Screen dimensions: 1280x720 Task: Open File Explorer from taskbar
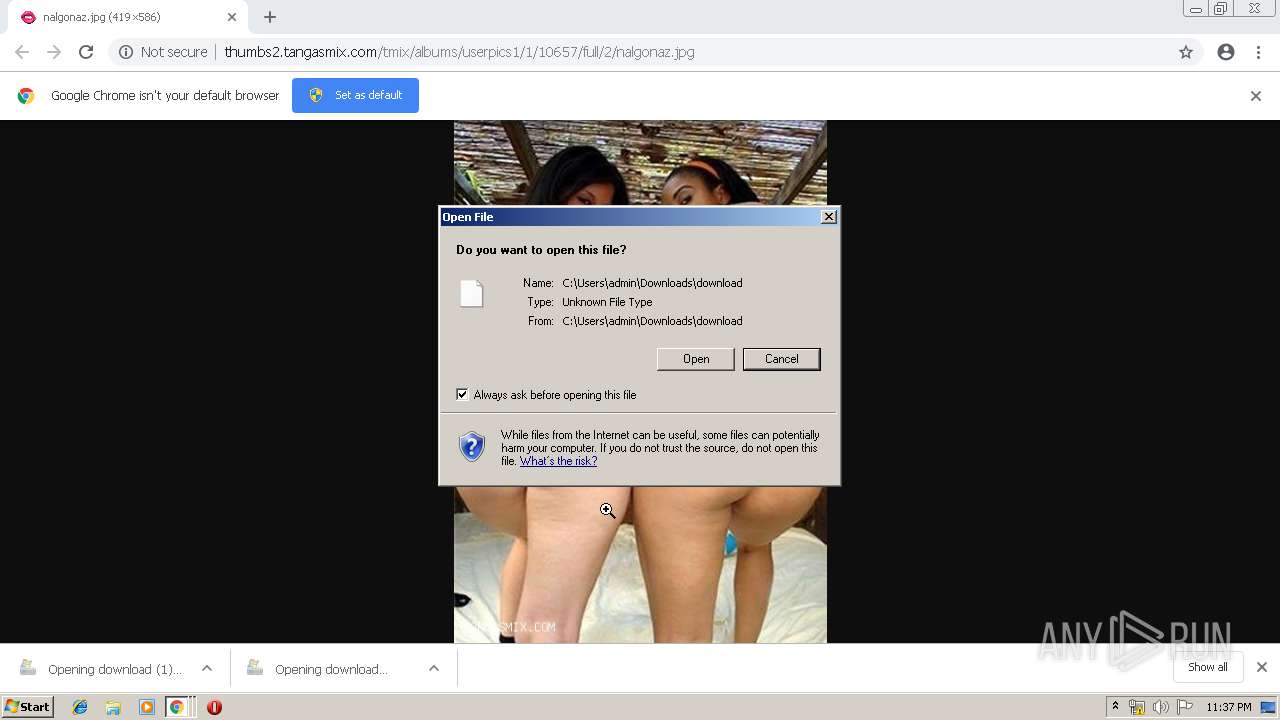click(x=113, y=707)
